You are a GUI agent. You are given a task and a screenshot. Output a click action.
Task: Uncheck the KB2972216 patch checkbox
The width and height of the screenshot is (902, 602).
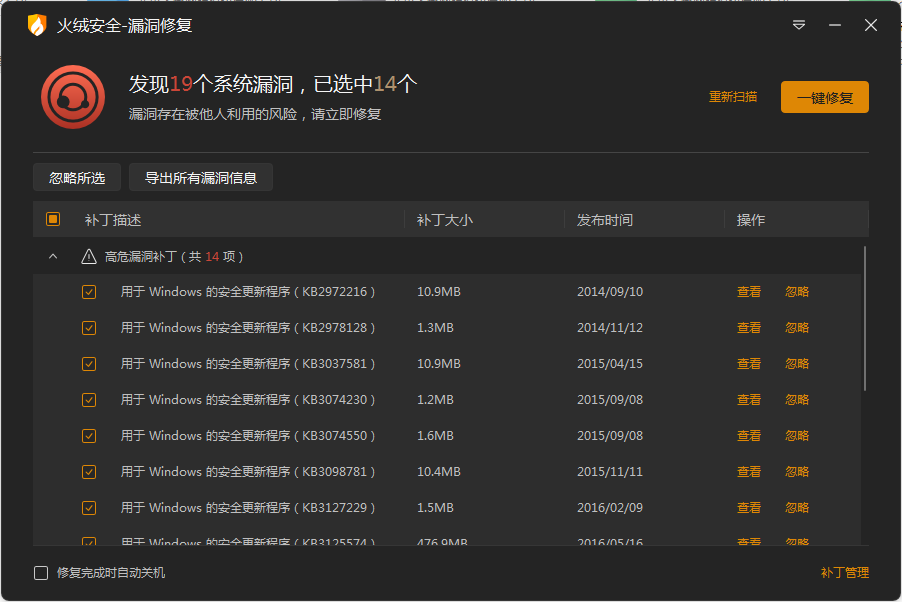click(x=89, y=292)
